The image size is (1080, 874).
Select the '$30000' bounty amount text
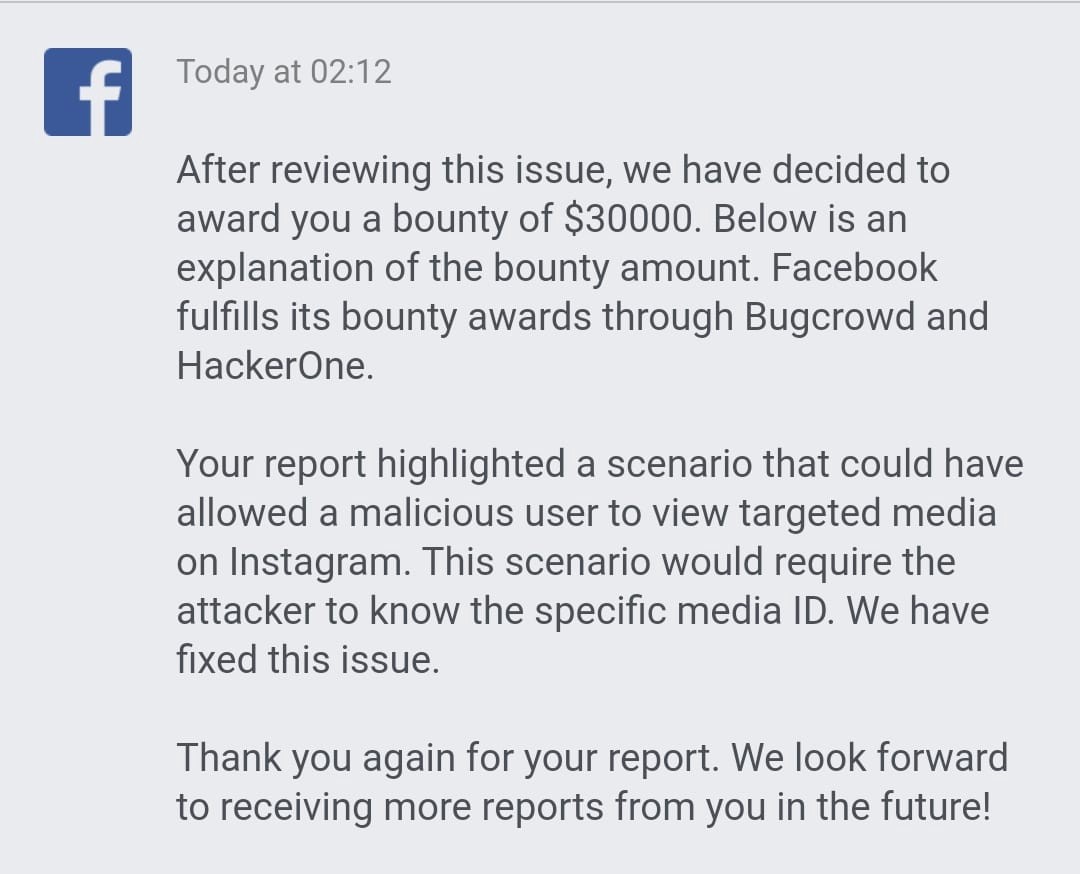[x=627, y=218]
